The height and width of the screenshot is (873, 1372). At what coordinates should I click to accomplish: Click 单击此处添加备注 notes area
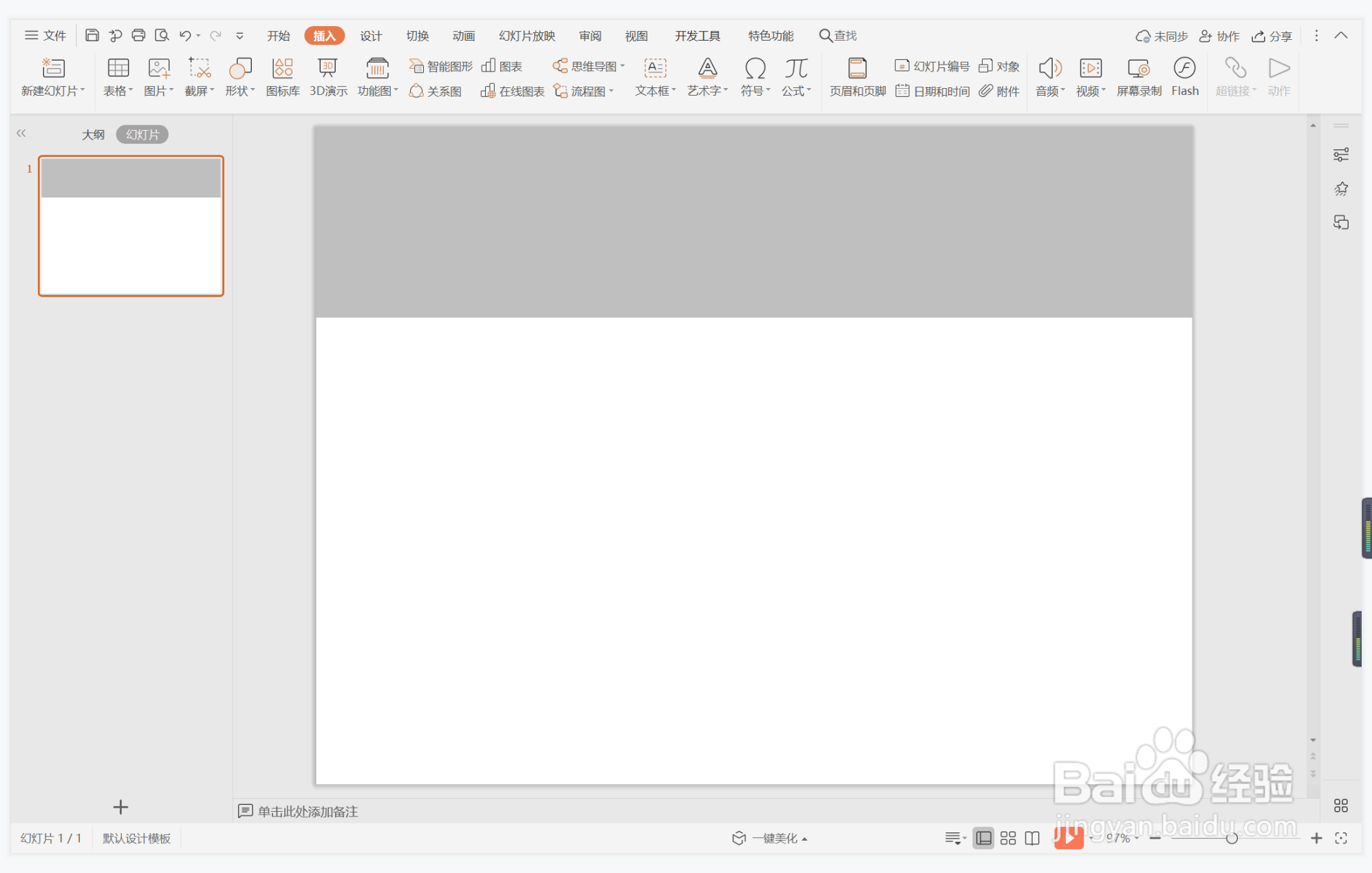(307, 811)
